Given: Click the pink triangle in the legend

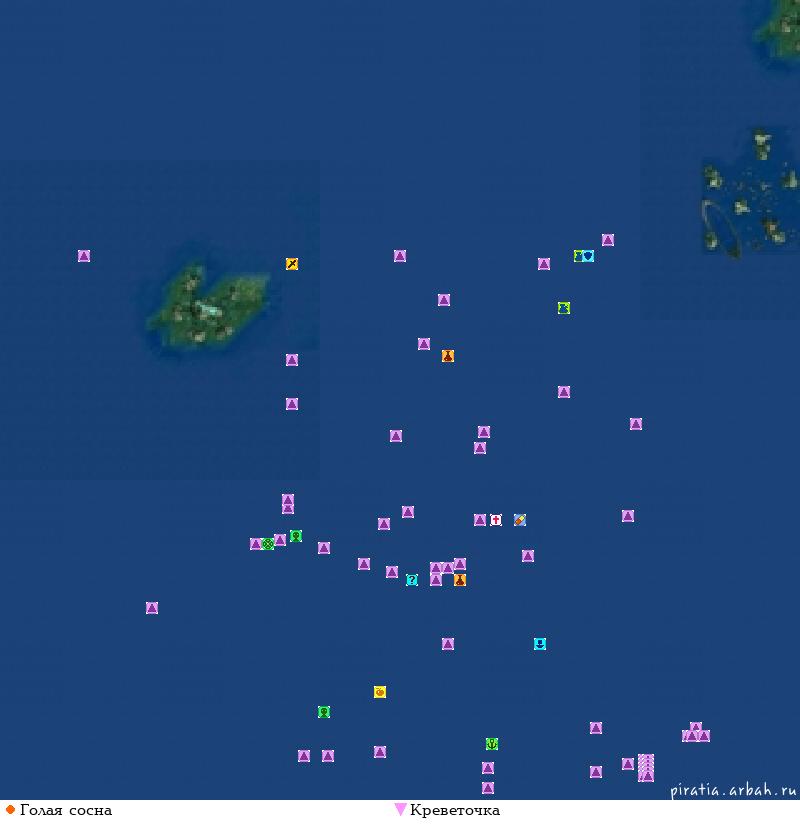Looking at the screenshot, I should tap(400, 809).
